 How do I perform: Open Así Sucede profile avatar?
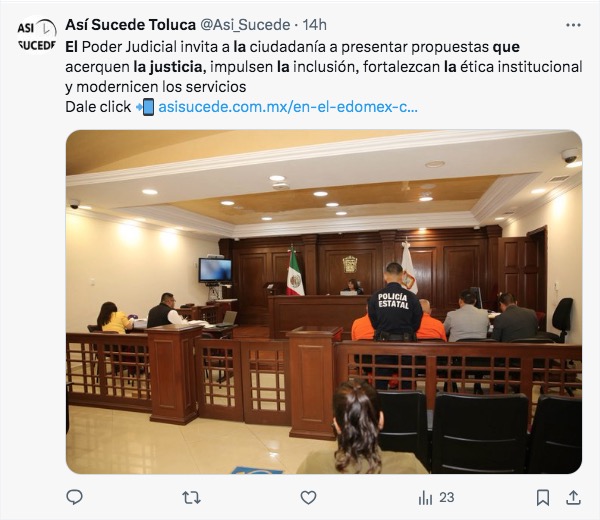[x=37, y=35]
